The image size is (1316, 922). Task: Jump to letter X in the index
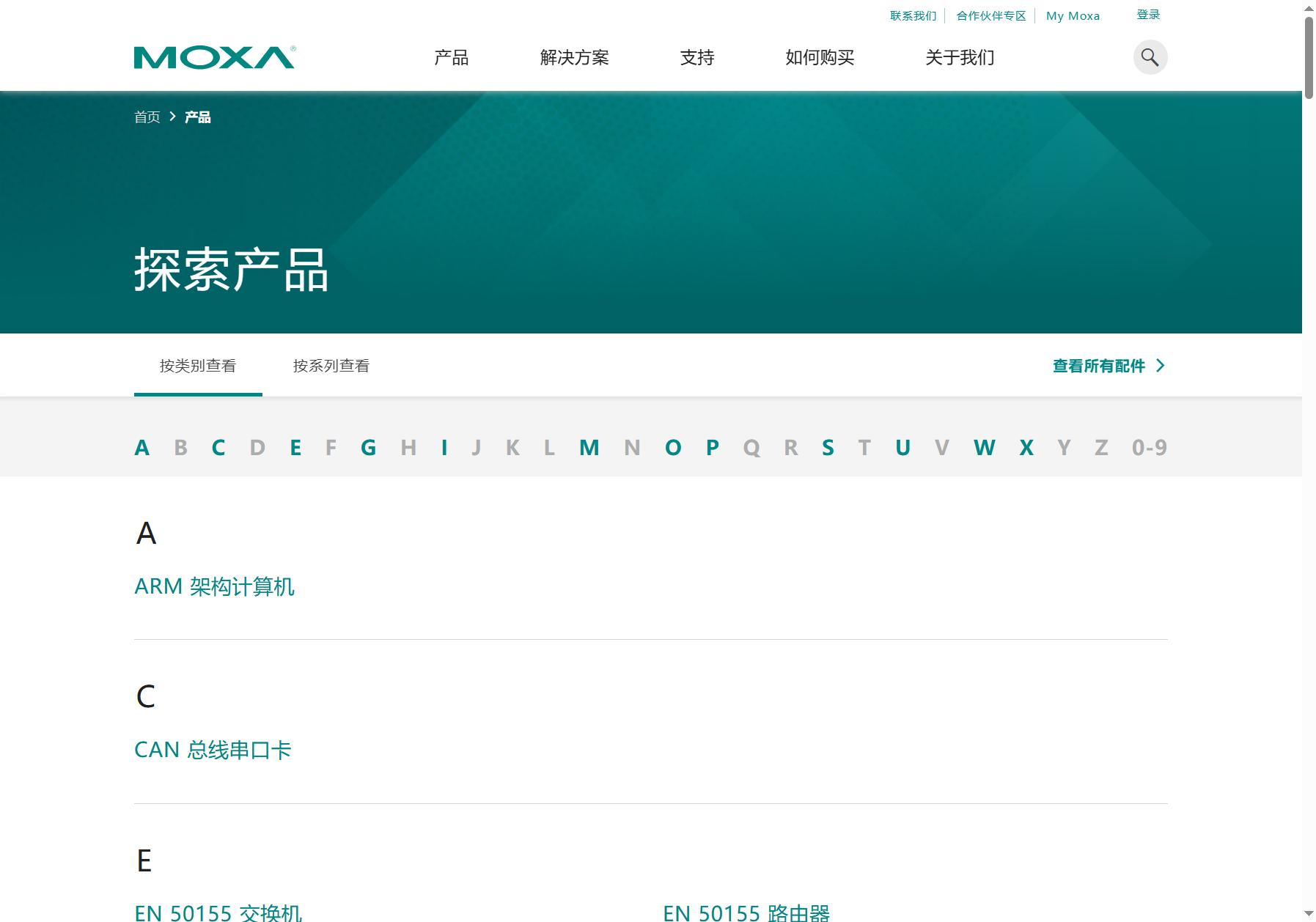coord(1026,447)
